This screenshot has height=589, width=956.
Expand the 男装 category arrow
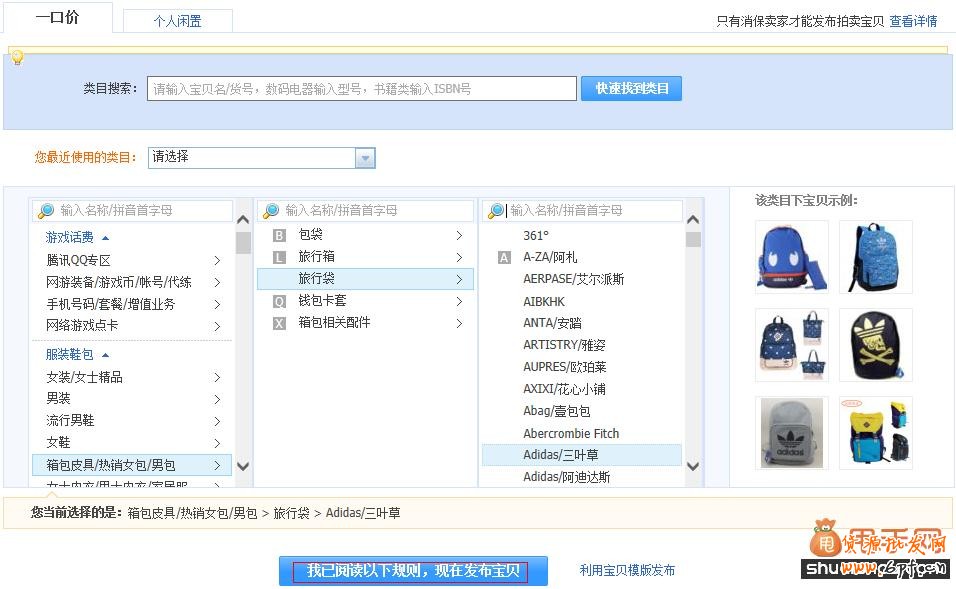(x=218, y=398)
